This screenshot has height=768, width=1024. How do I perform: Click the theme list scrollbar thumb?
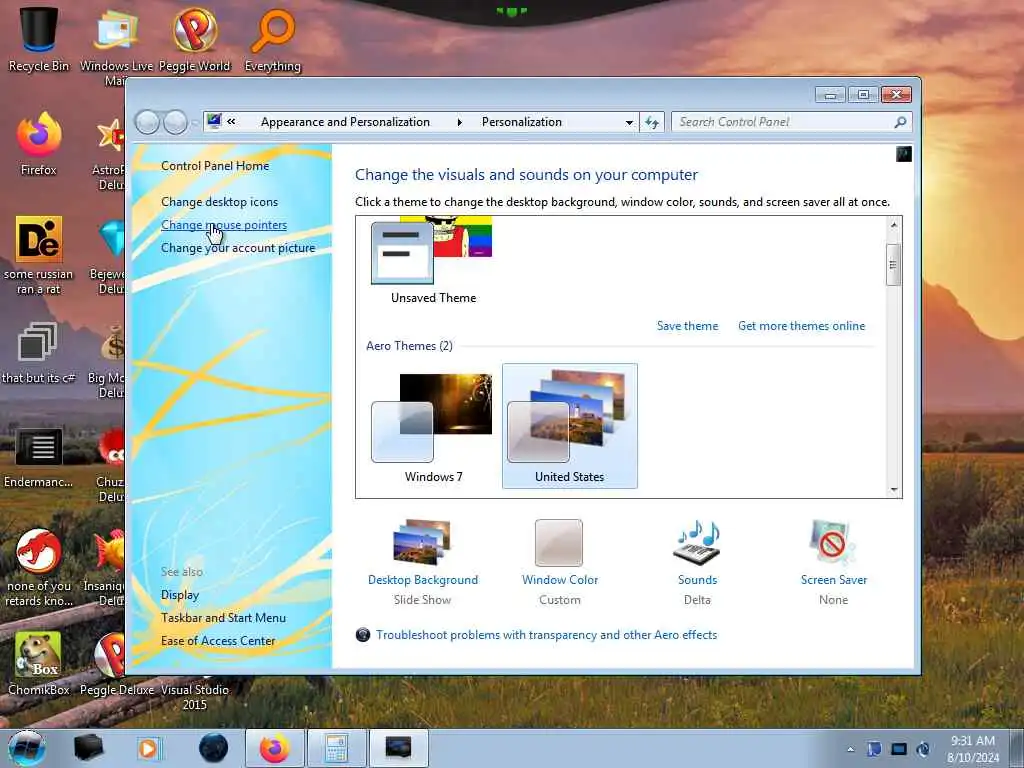point(893,264)
